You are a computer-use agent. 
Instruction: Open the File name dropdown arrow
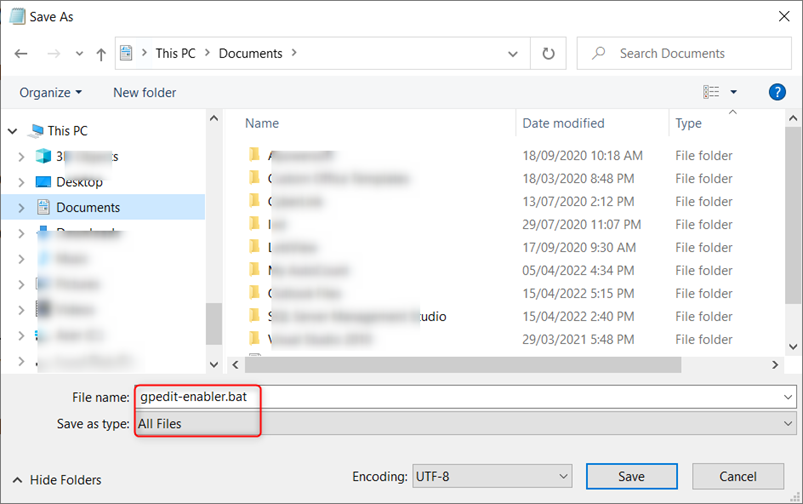[787, 397]
